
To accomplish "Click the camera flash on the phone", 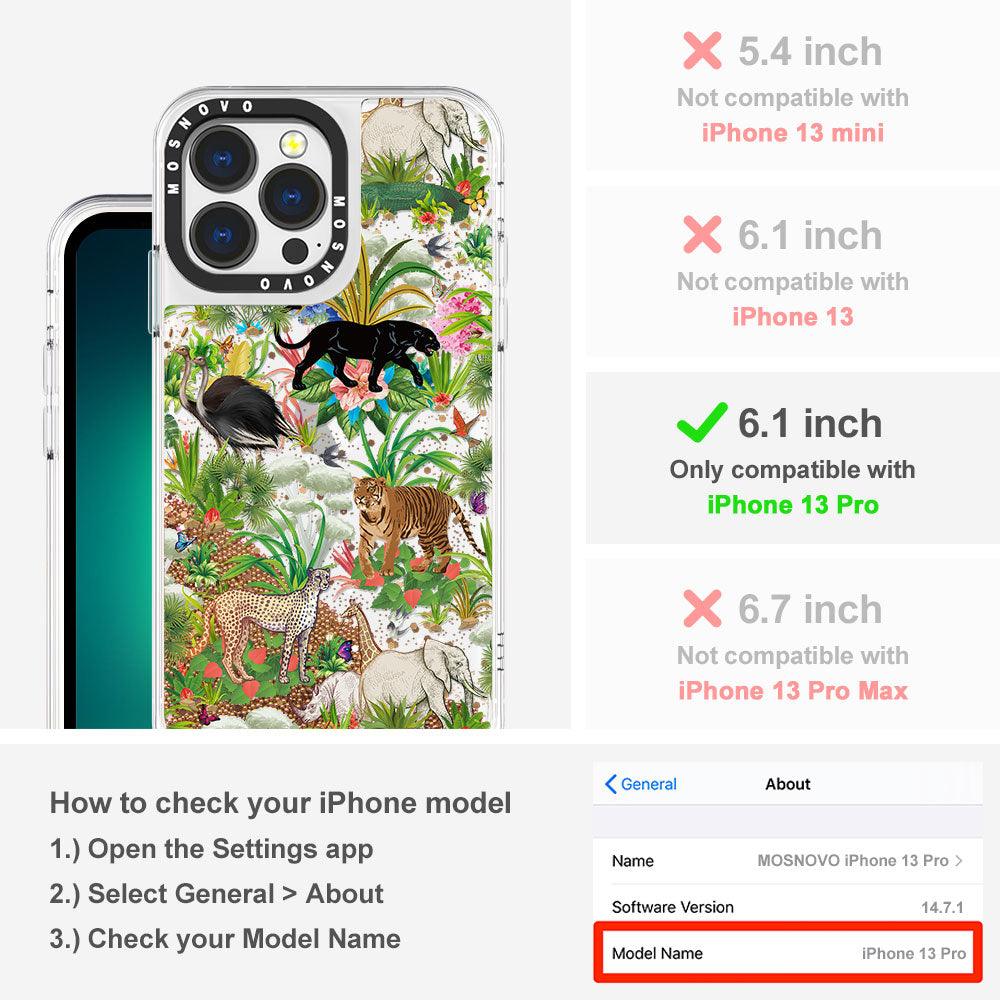I will tap(293, 143).
